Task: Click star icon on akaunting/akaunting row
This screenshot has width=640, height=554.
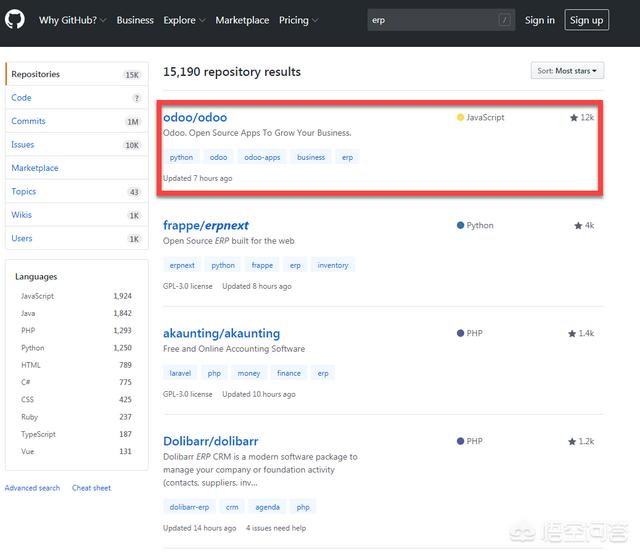Action: (572, 334)
